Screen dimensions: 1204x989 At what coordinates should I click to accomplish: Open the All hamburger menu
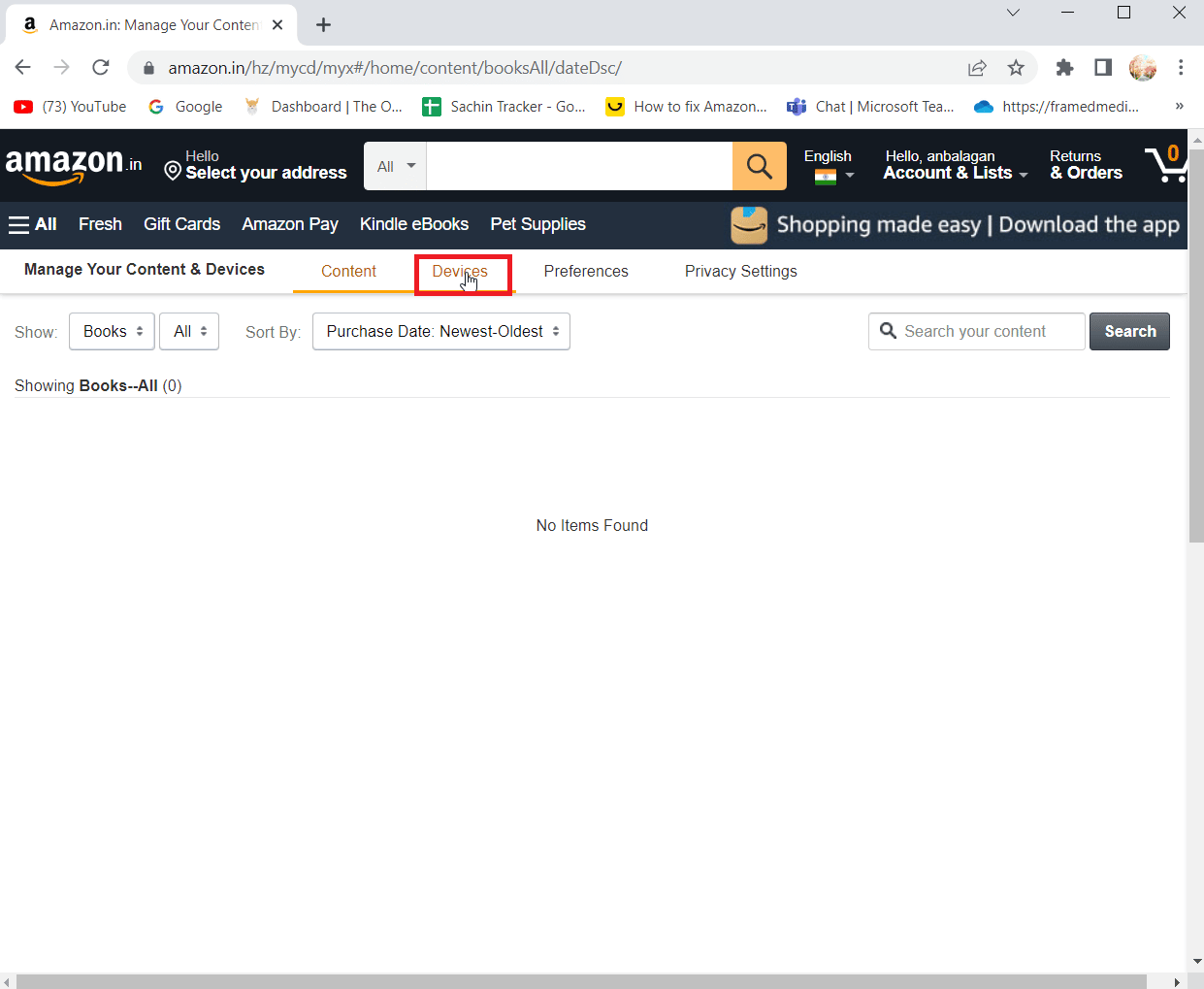click(x=33, y=224)
